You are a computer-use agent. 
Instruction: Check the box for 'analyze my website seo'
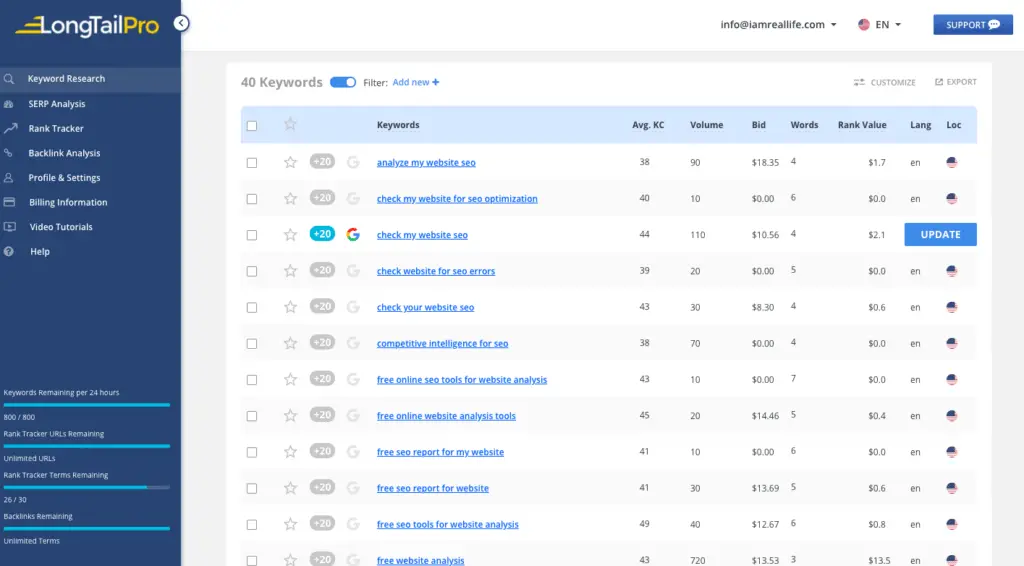click(251, 163)
